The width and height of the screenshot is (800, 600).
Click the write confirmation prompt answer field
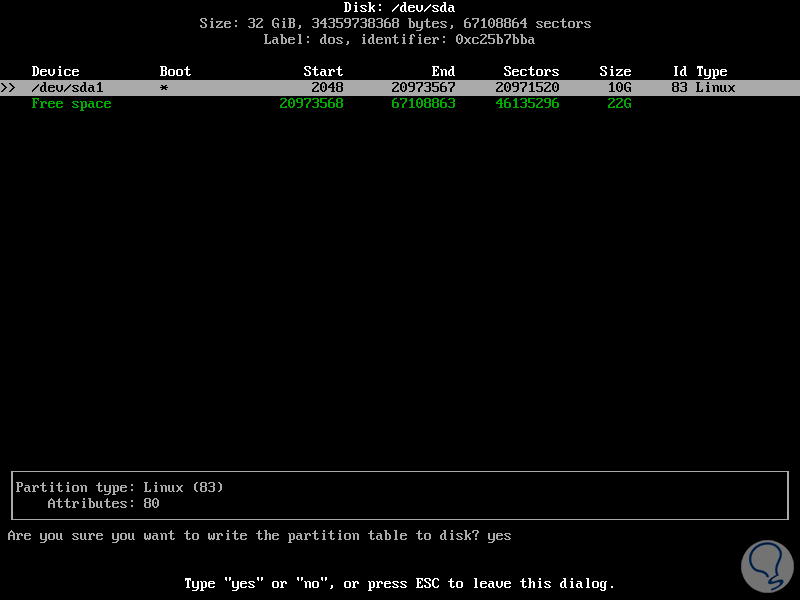499,536
